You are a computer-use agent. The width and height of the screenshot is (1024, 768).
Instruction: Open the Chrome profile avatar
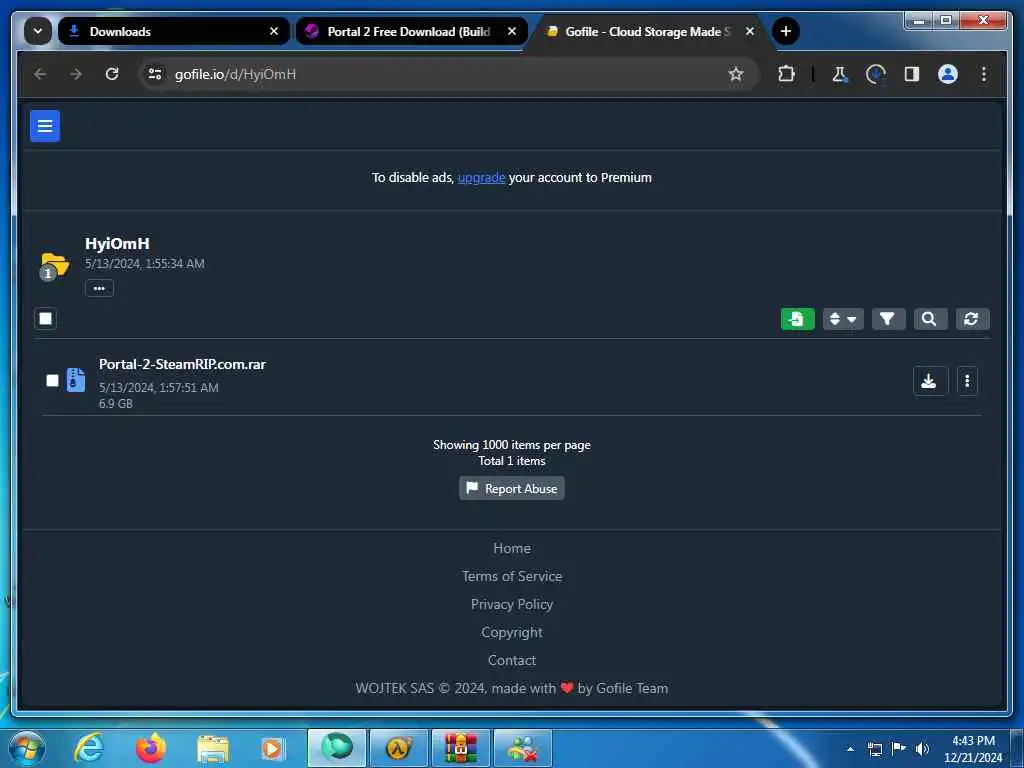(x=948, y=74)
